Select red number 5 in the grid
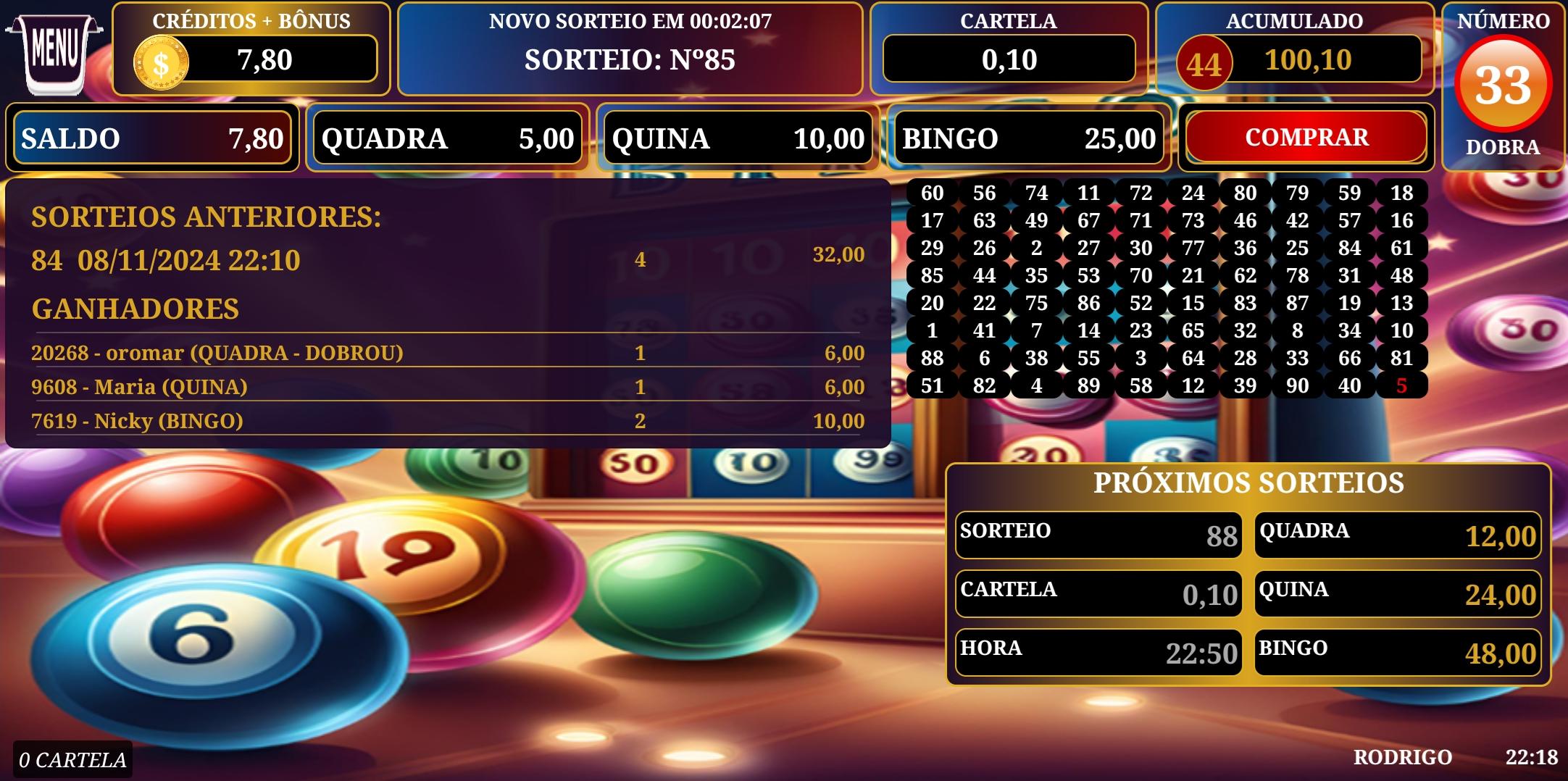The height and width of the screenshot is (781, 1568). pos(1401,385)
